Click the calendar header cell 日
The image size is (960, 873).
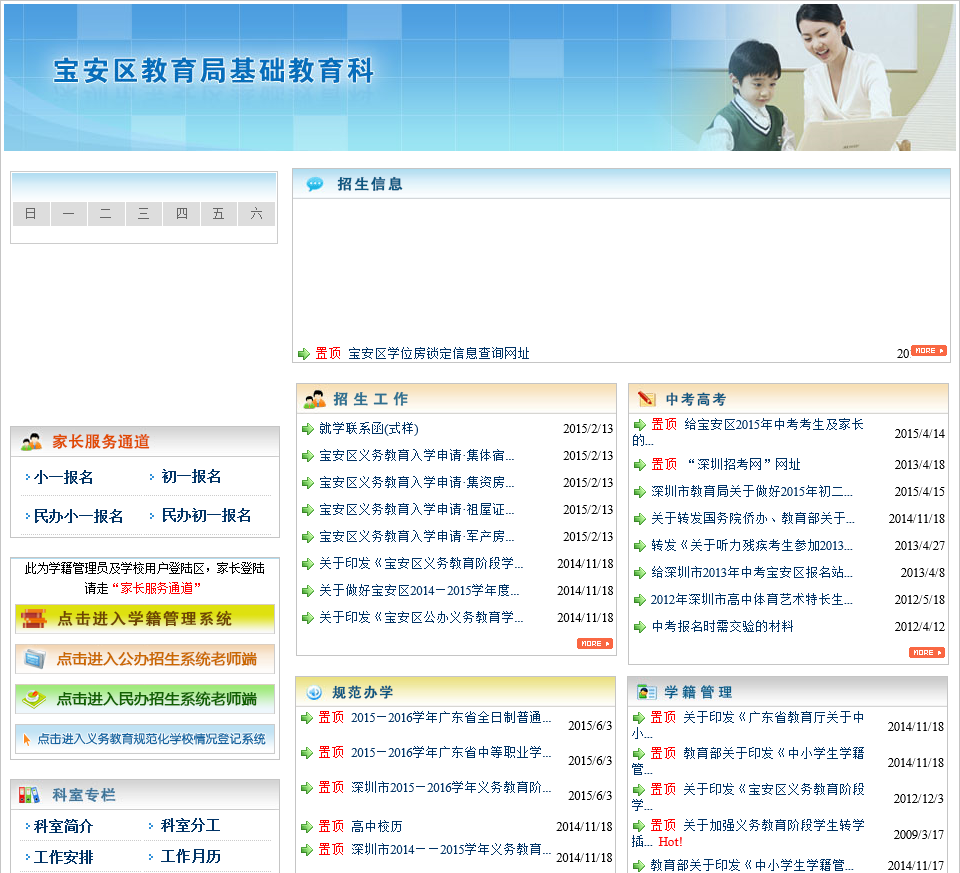pyautogui.click(x=31, y=214)
